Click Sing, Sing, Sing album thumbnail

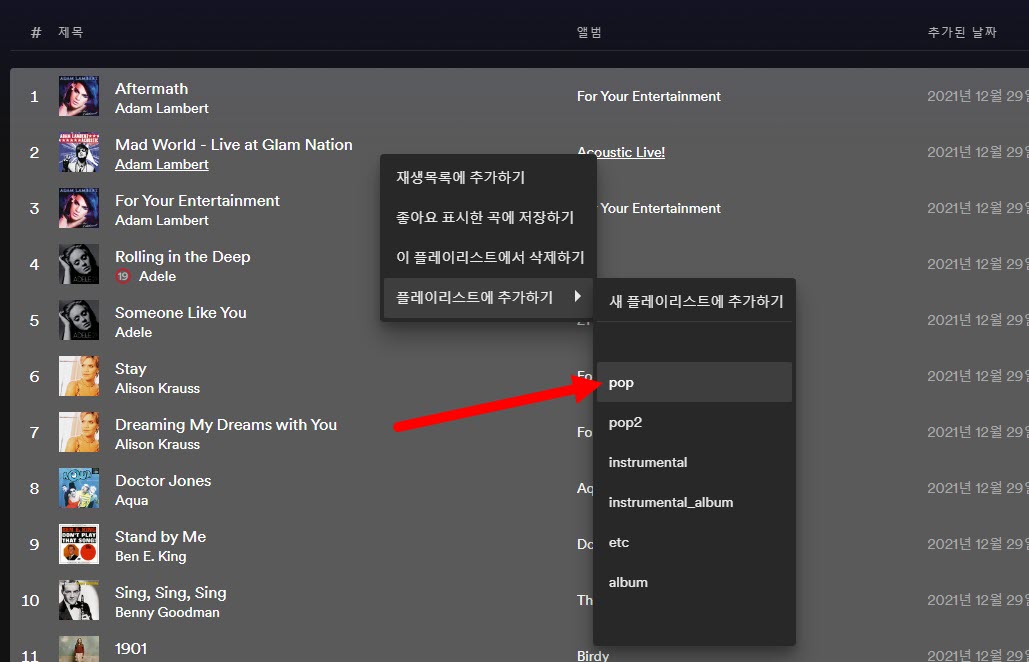tap(79, 600)
